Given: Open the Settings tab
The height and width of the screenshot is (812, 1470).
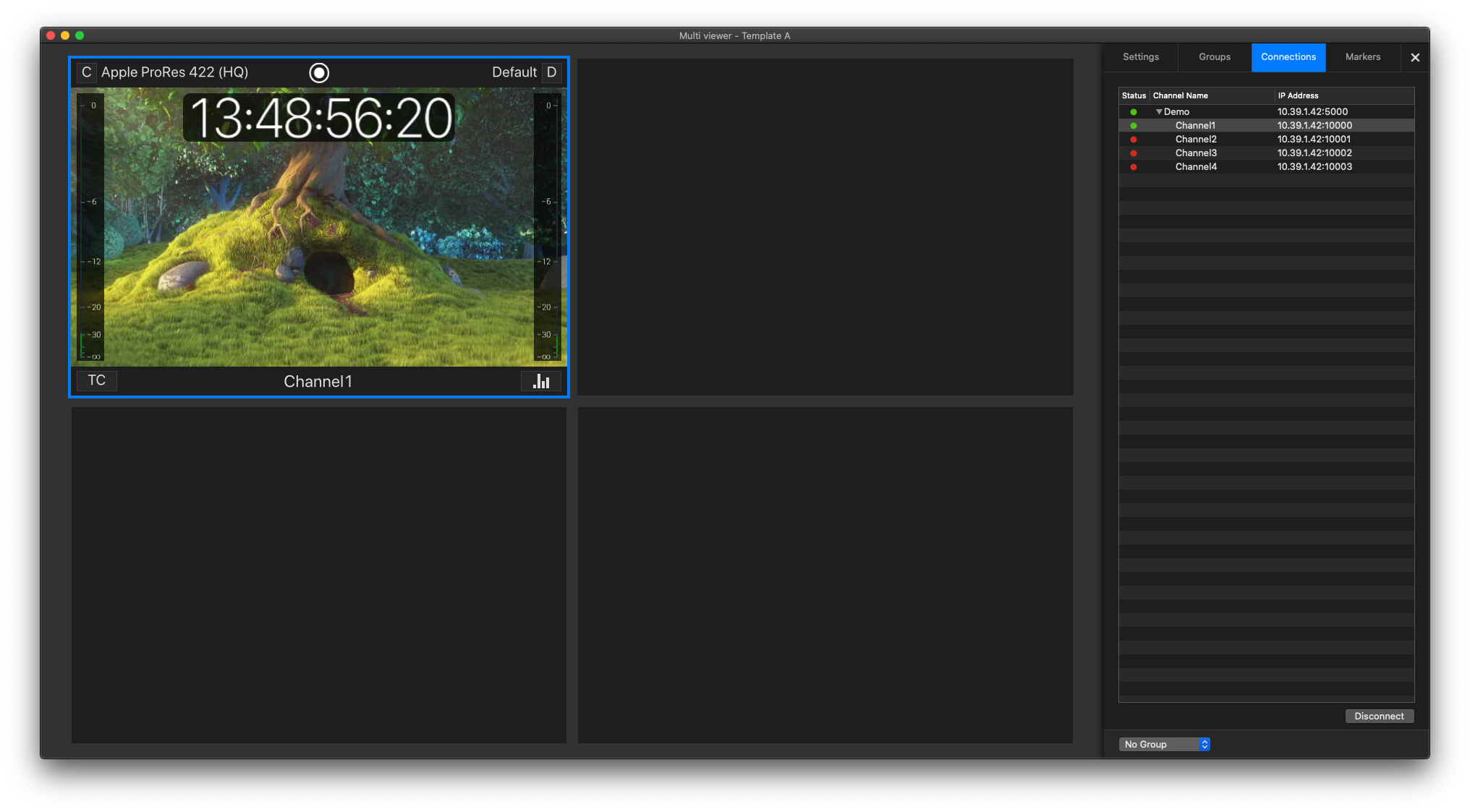Looking at the screenshot, I should click(x=1141, y=57).
